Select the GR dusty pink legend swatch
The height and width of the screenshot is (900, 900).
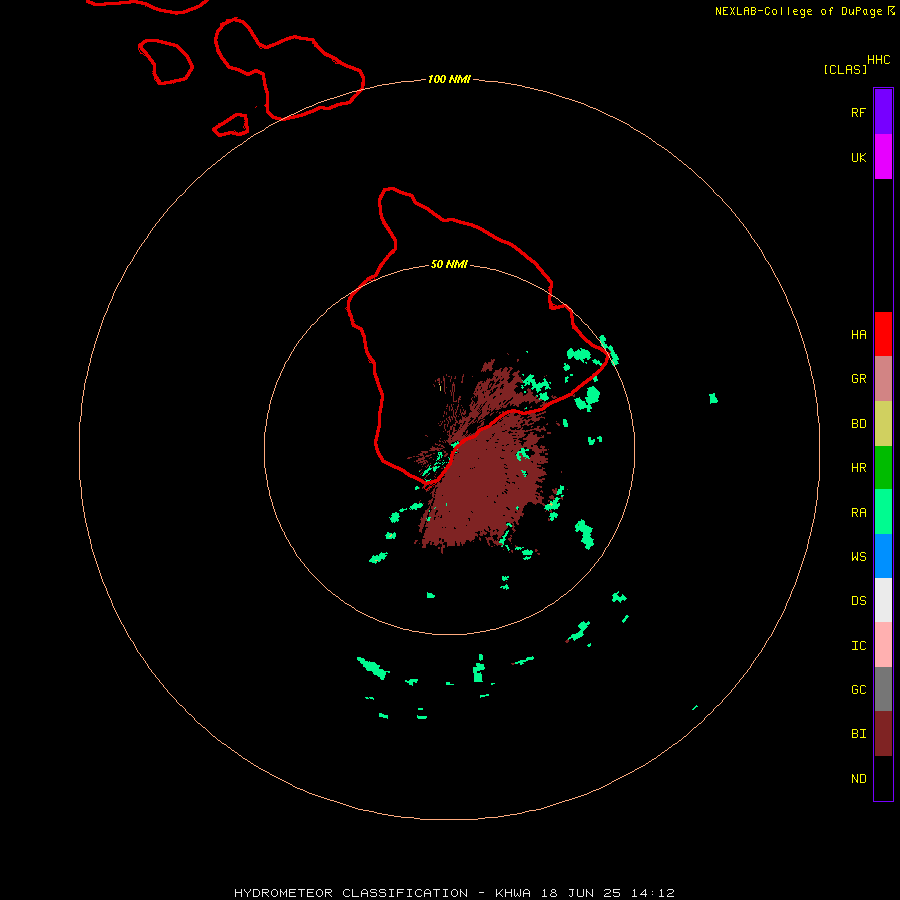coord(883,379)
